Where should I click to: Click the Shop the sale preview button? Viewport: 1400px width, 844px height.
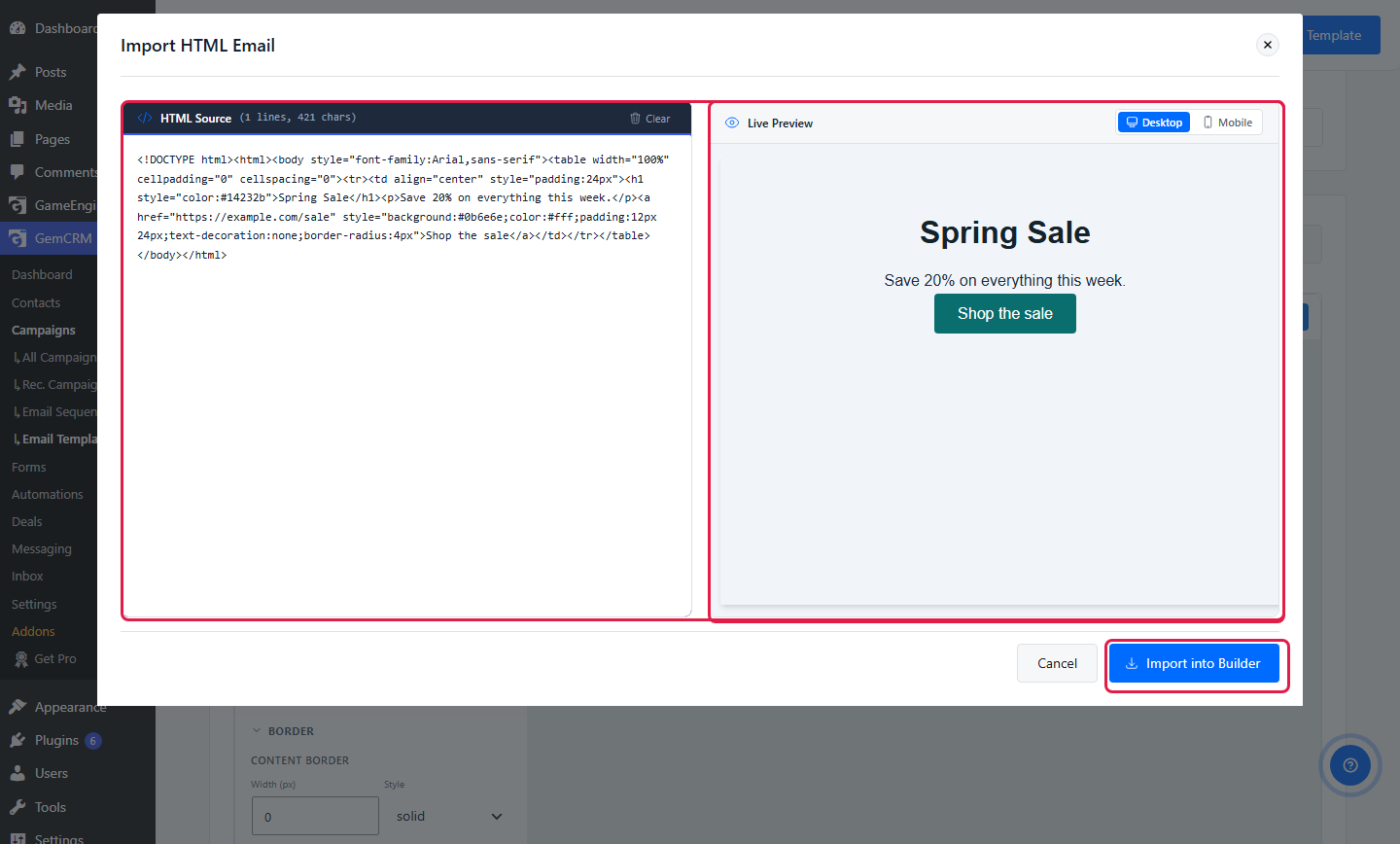(1005, 313)
